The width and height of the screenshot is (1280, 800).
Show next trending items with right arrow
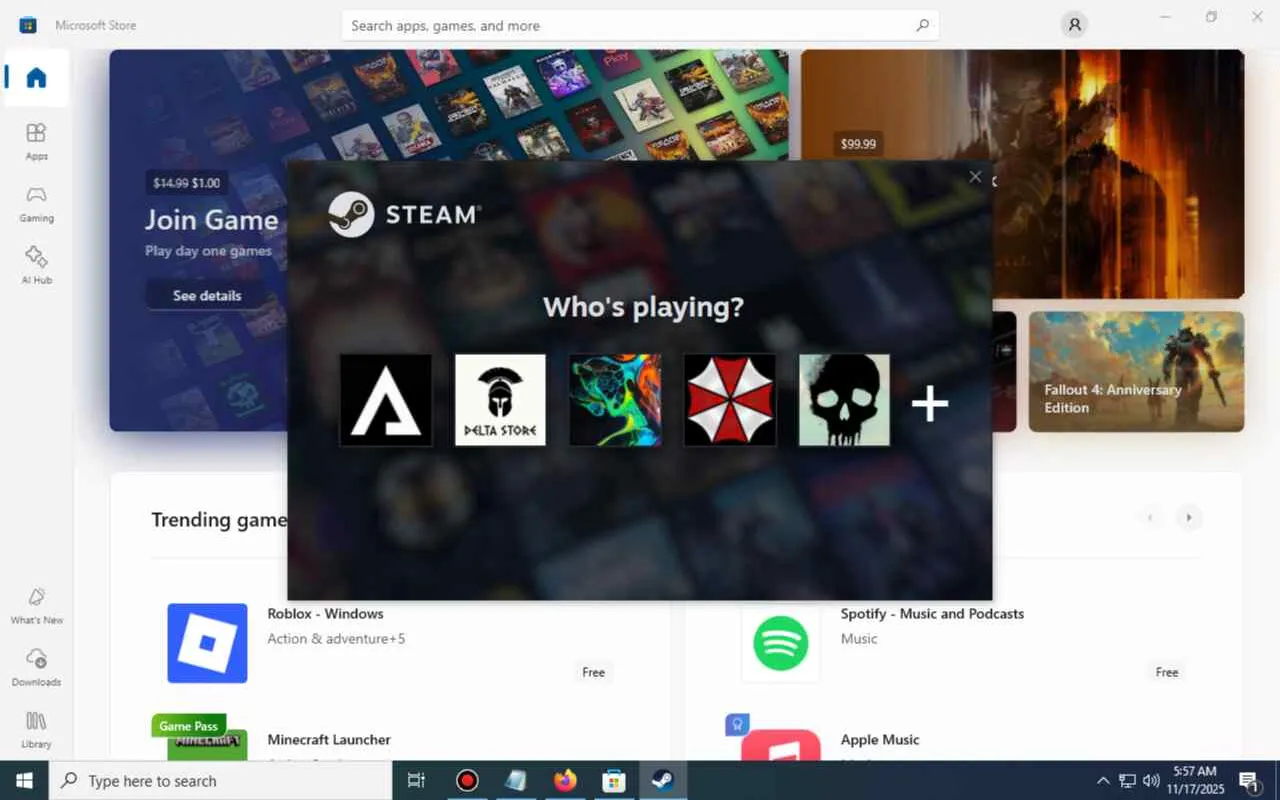point(1188,517)
